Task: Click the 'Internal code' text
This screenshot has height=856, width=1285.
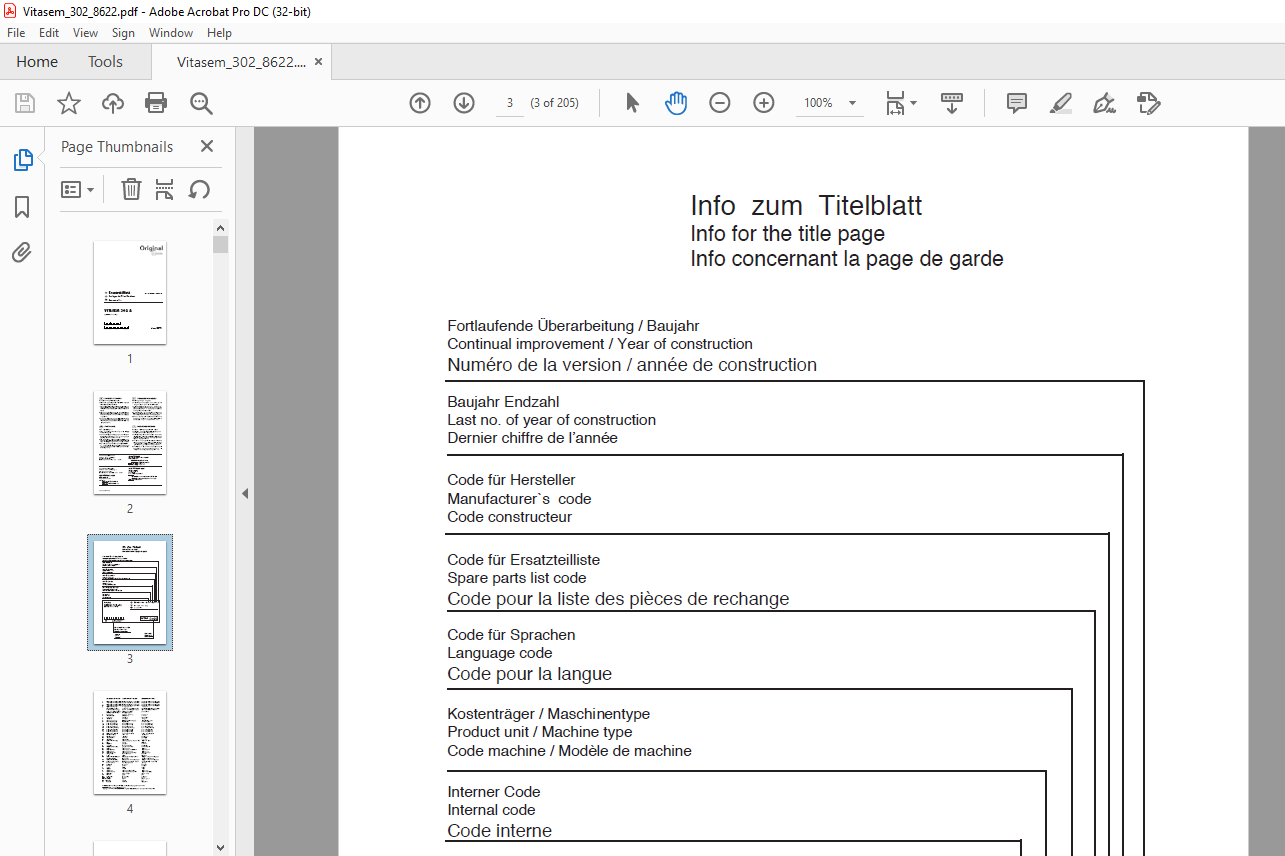Action: pos(491,810)
